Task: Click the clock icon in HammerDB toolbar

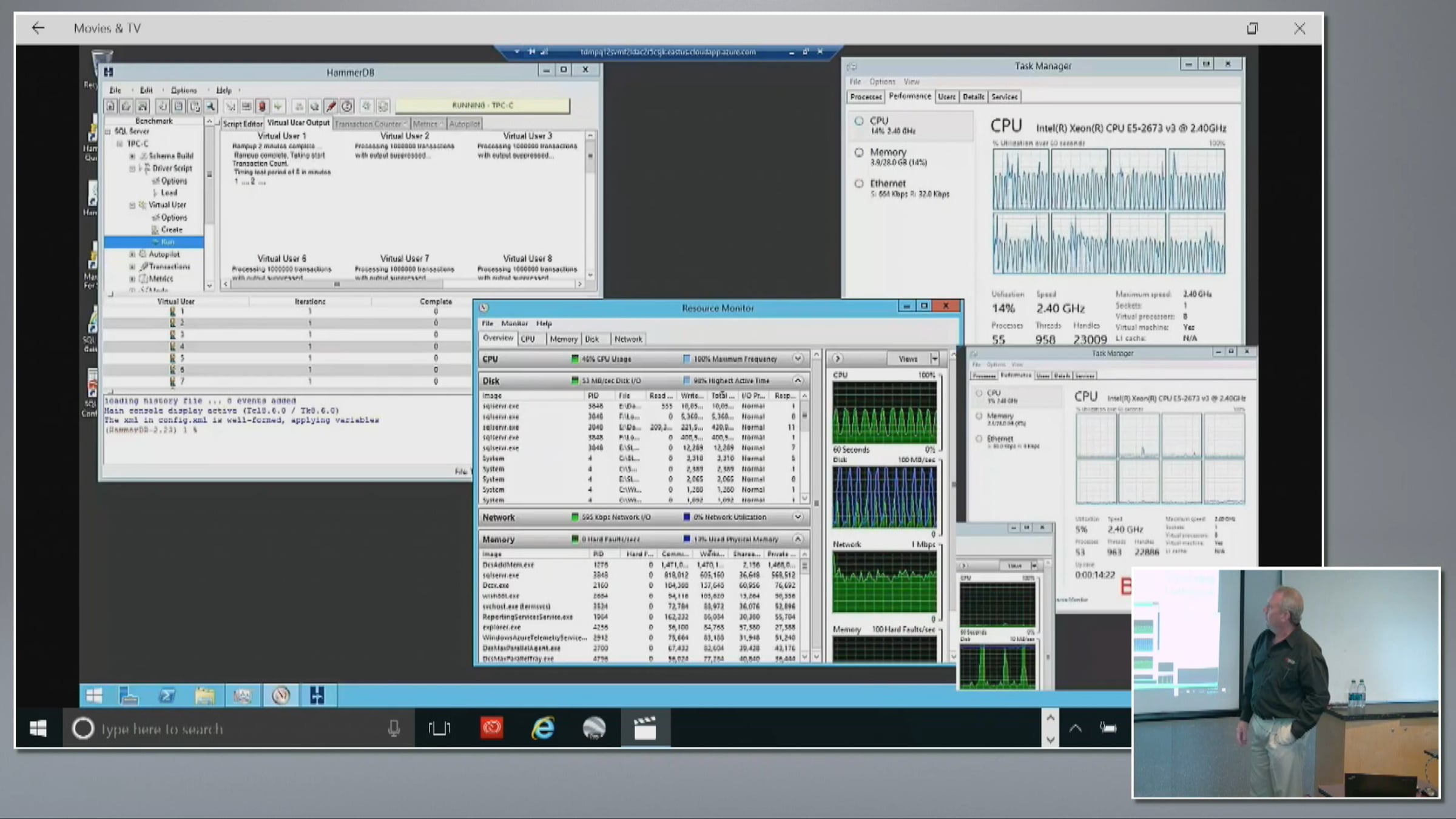Action: click(347, 106)
